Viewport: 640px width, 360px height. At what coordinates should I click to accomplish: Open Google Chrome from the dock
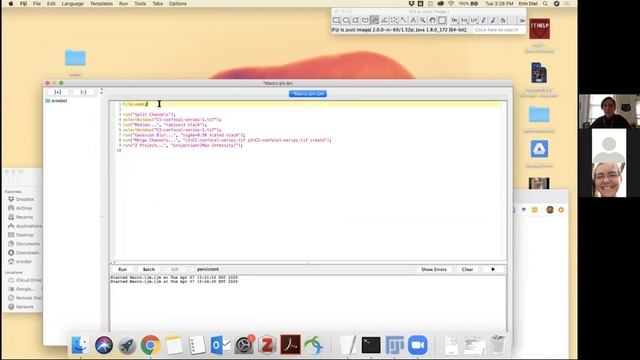150,345
